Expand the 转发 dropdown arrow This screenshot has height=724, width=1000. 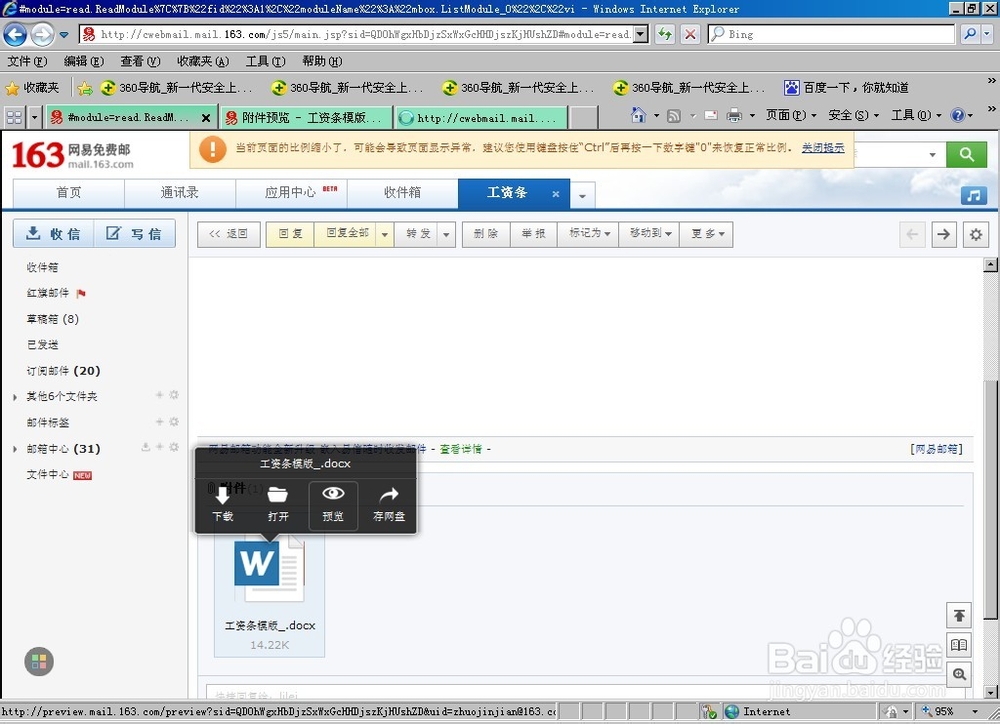tap(446, 234)
